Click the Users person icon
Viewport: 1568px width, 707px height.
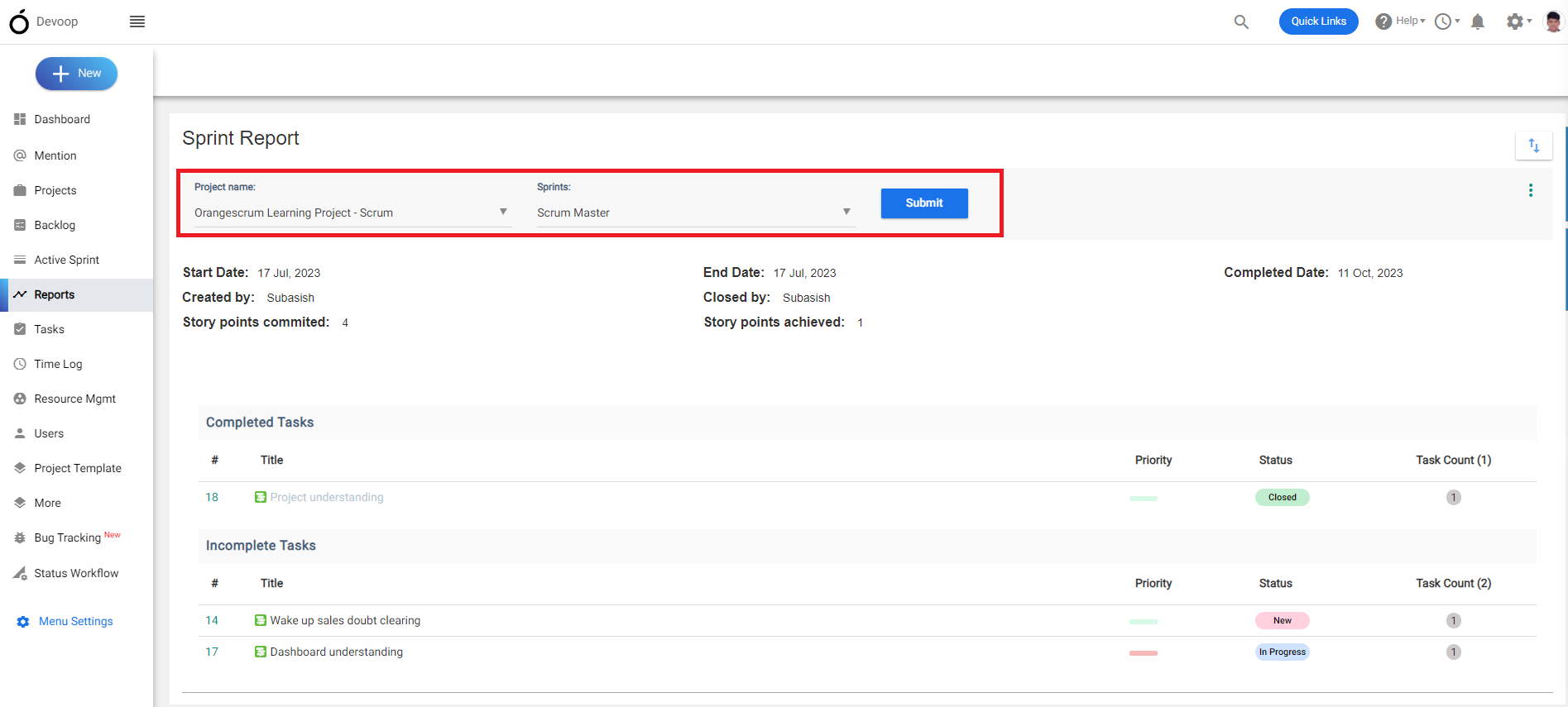pyautogui.click(x=20, y=433)
